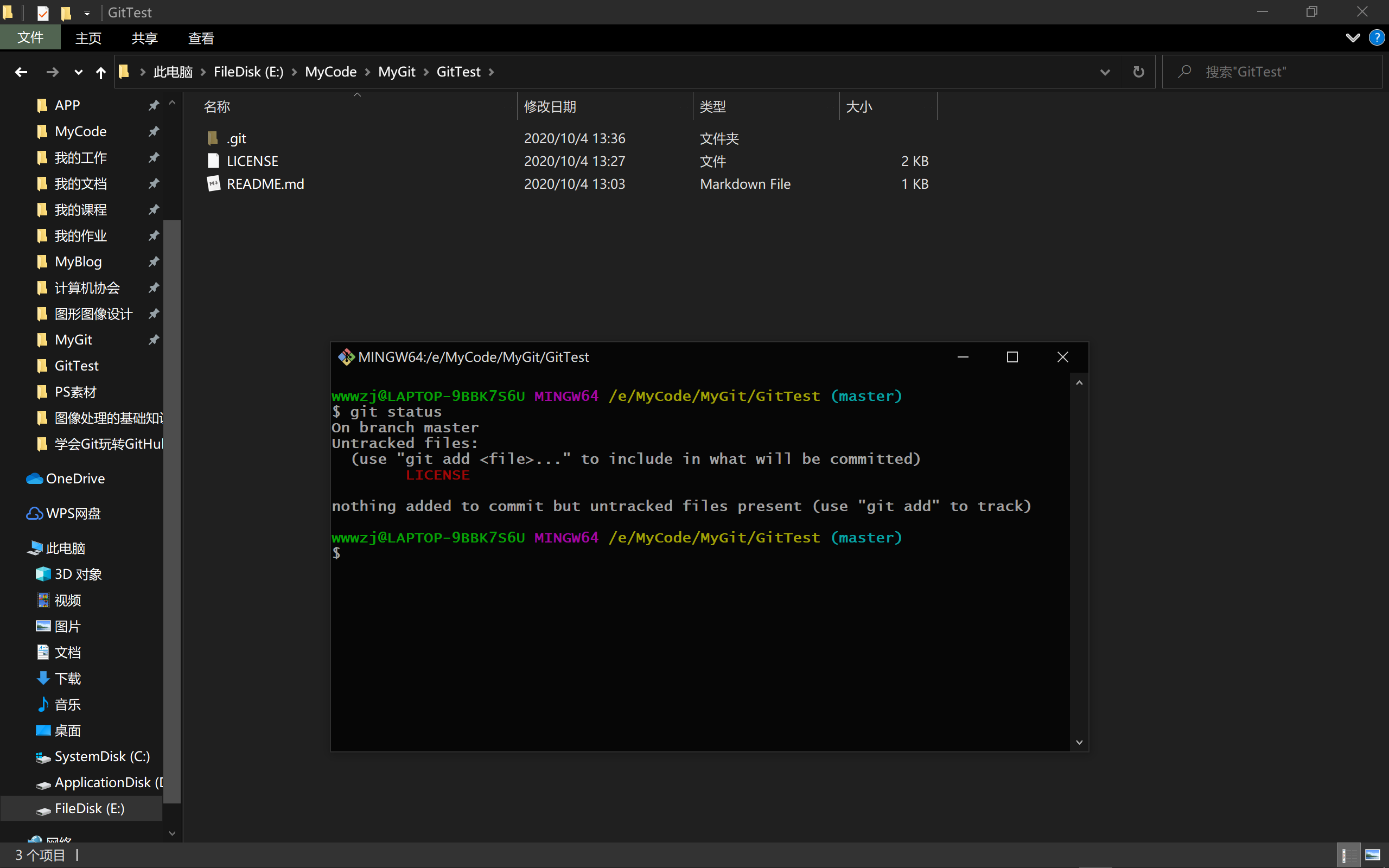1389x868 pixels.
Task: Select the .git folder icon
Action: pos(213,138)
